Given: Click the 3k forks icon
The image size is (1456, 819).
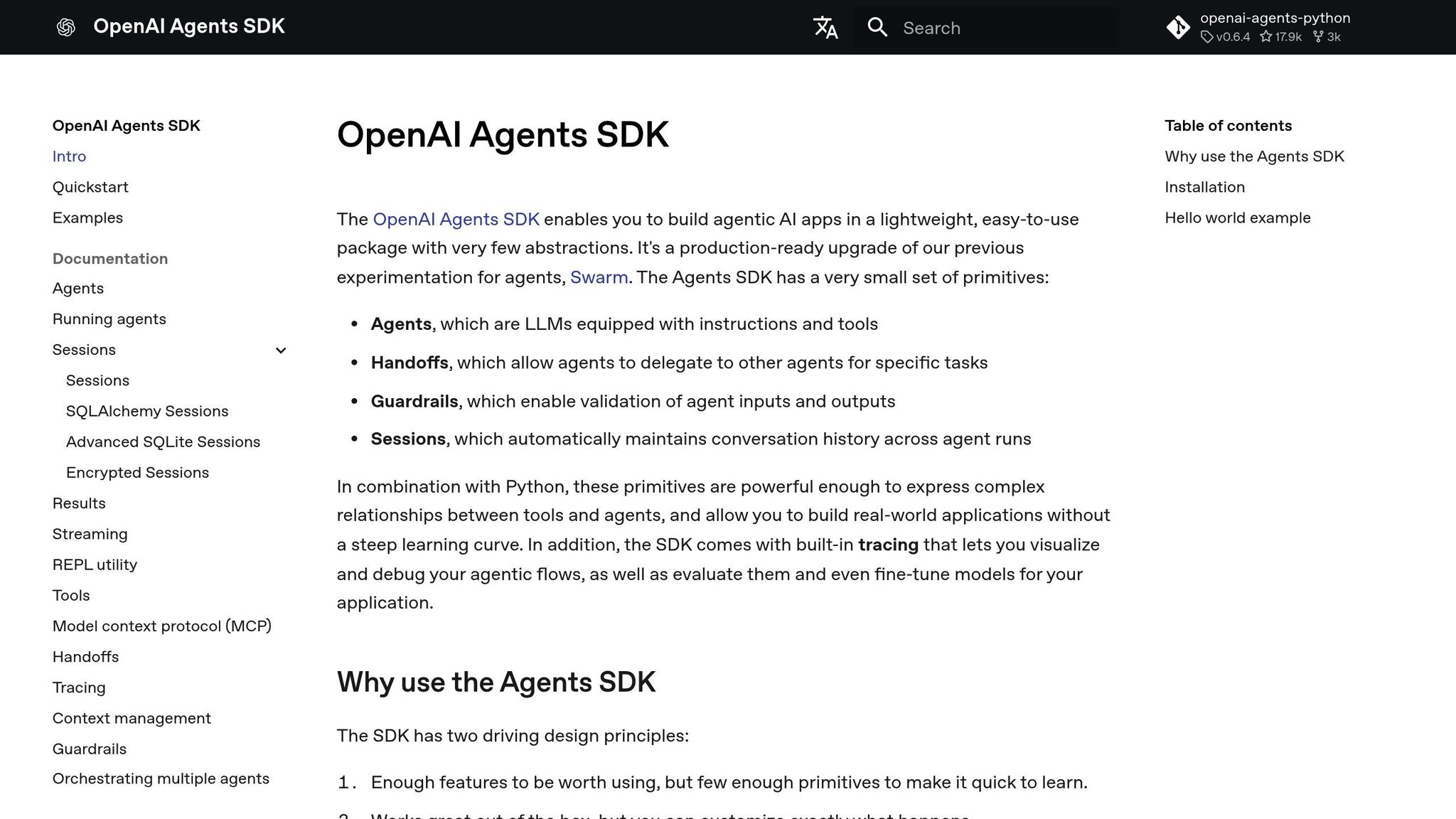Looking at the screenshot, I should click(x=1319, y=37).
